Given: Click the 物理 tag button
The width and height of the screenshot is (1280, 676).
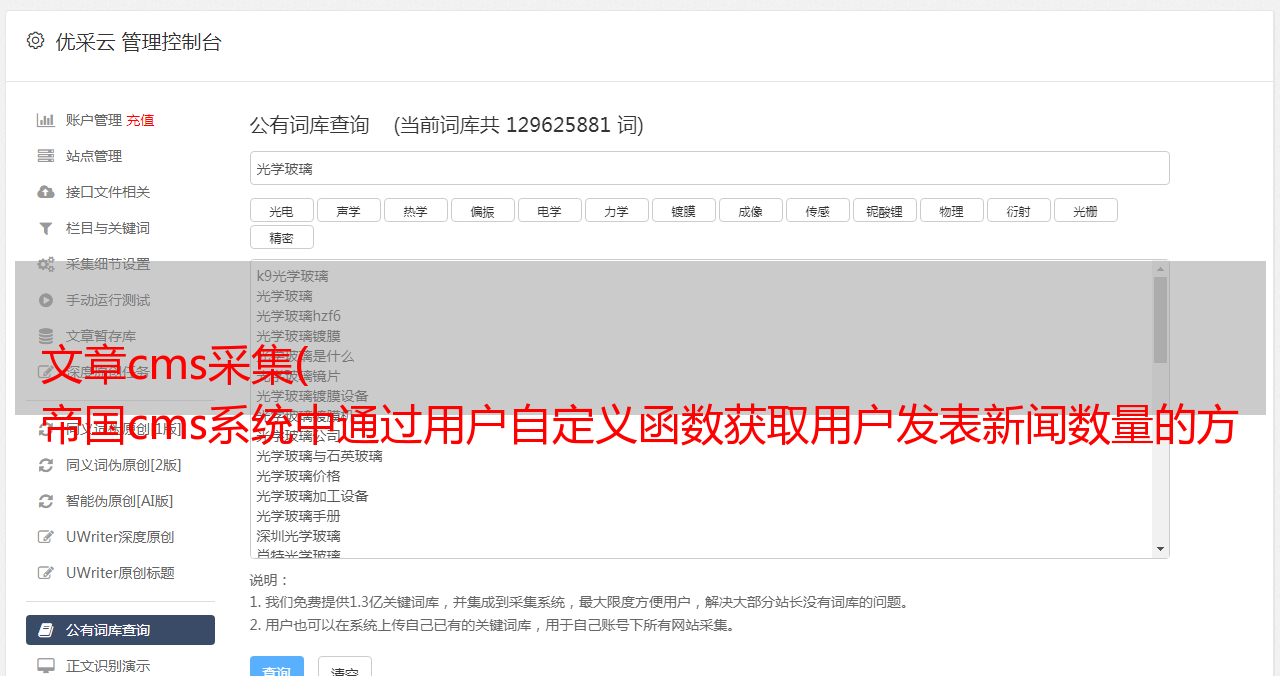Looking at the screenshot, I should click(952, 210).
